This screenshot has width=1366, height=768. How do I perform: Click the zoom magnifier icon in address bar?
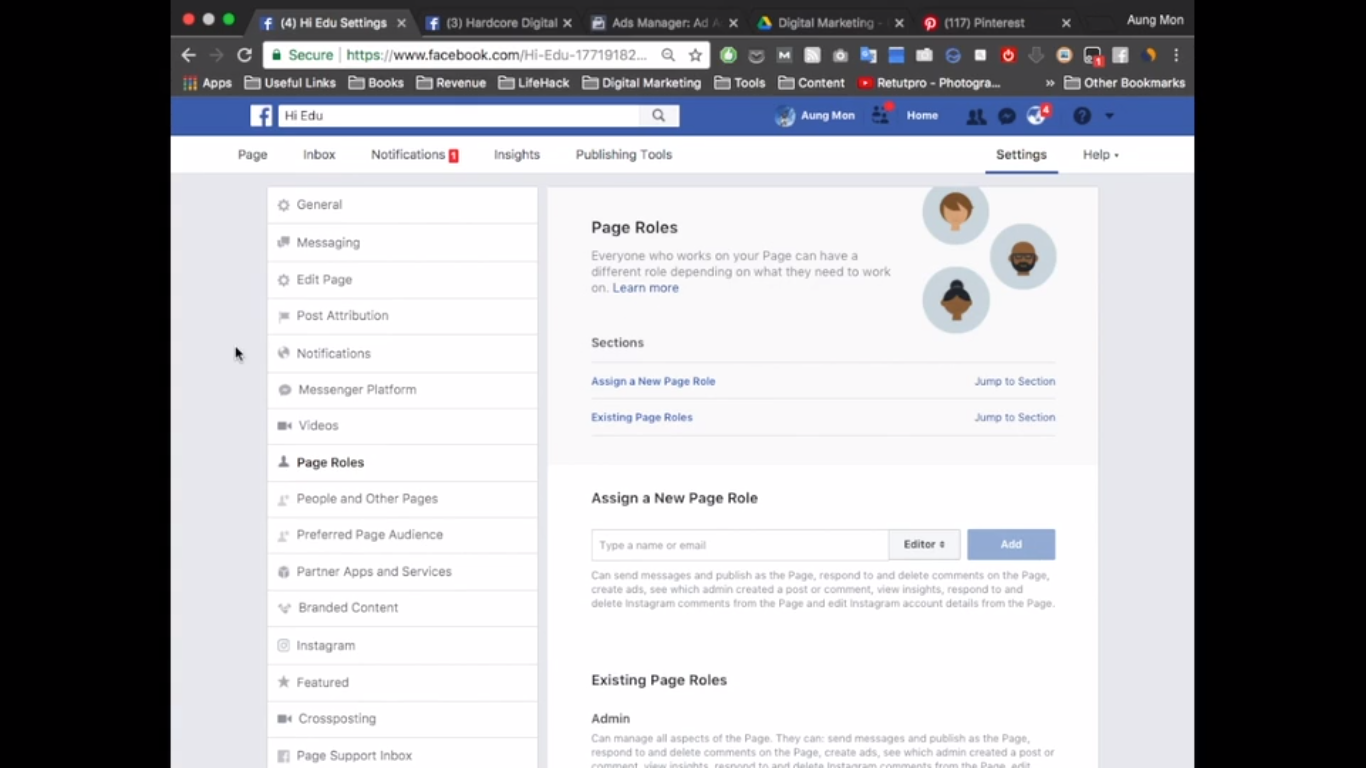click(668, 55)
